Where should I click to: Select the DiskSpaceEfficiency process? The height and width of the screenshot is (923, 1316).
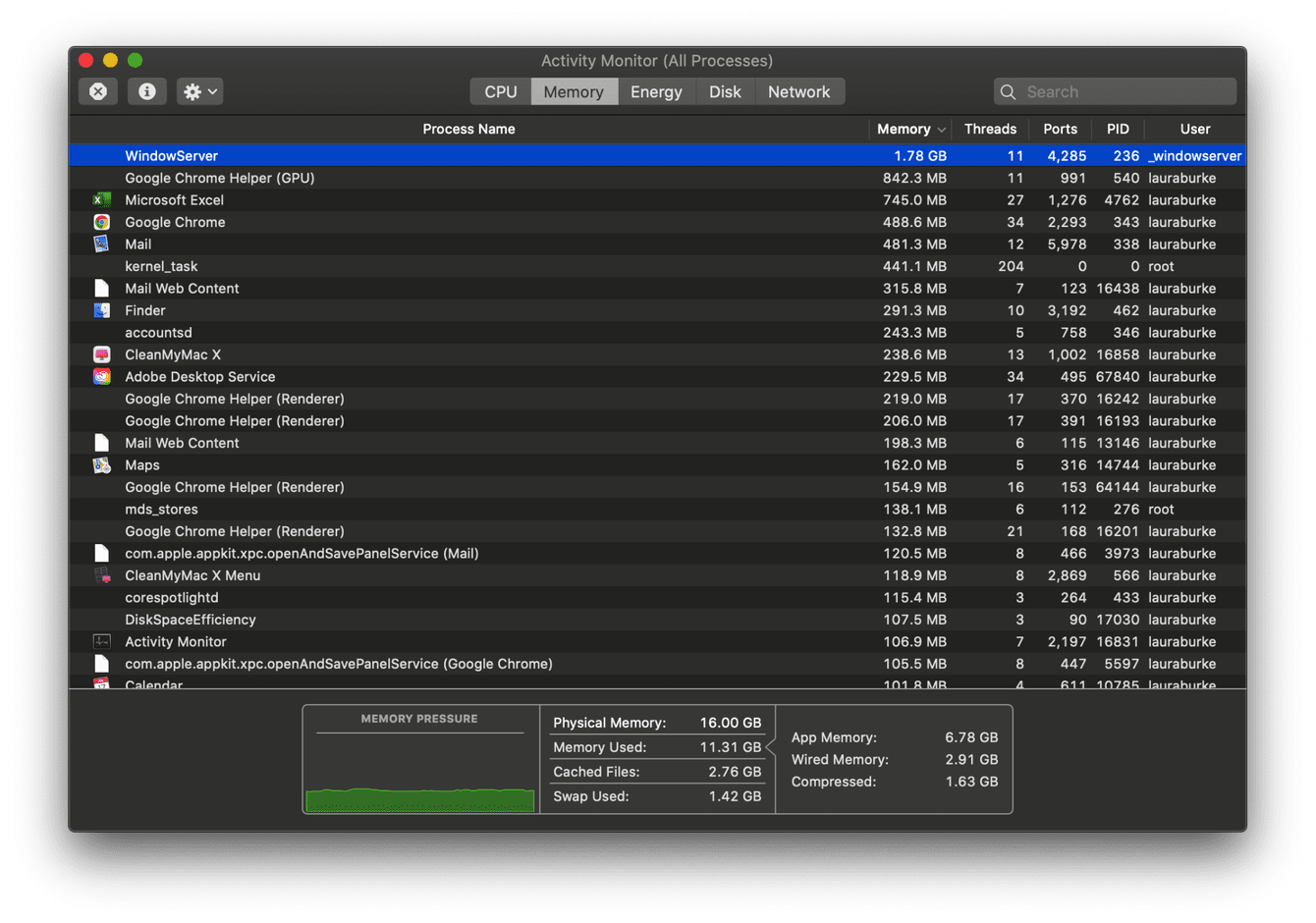pos(657,620)
